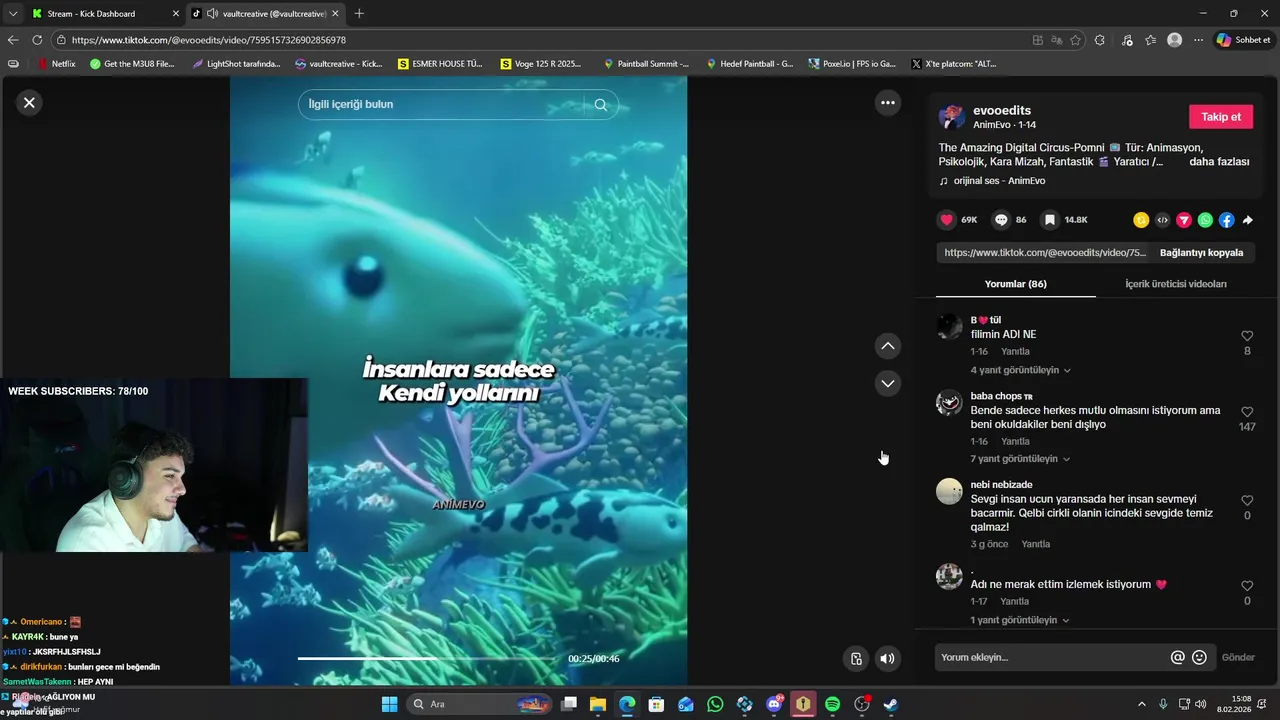Open 'Voge 125 R 2025' bookmark

point(541,63)
